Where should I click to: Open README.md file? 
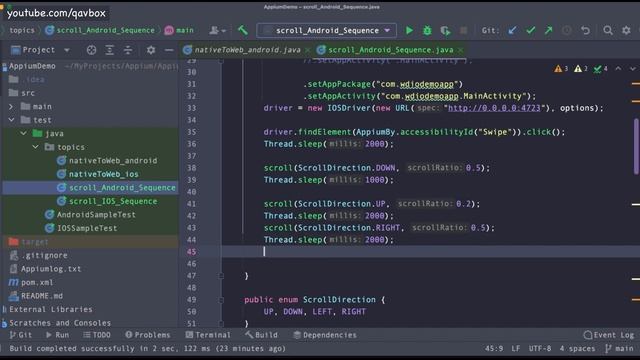pos(42,296)
